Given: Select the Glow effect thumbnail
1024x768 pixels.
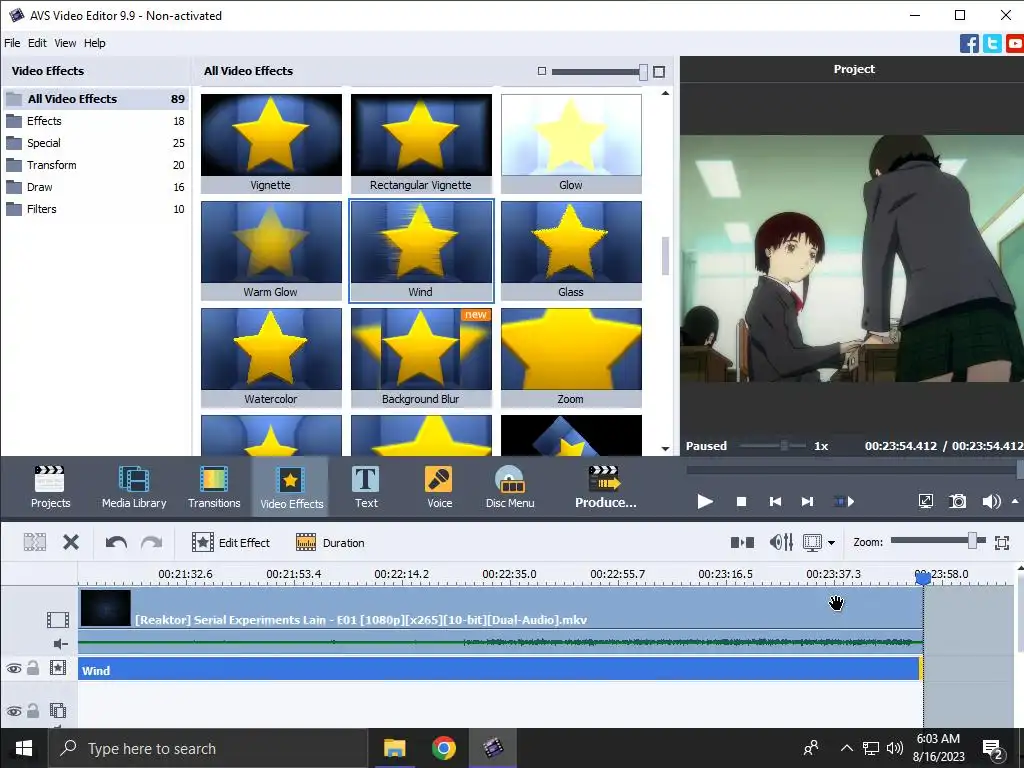Looking at the screenshot, I should point(571,143).
